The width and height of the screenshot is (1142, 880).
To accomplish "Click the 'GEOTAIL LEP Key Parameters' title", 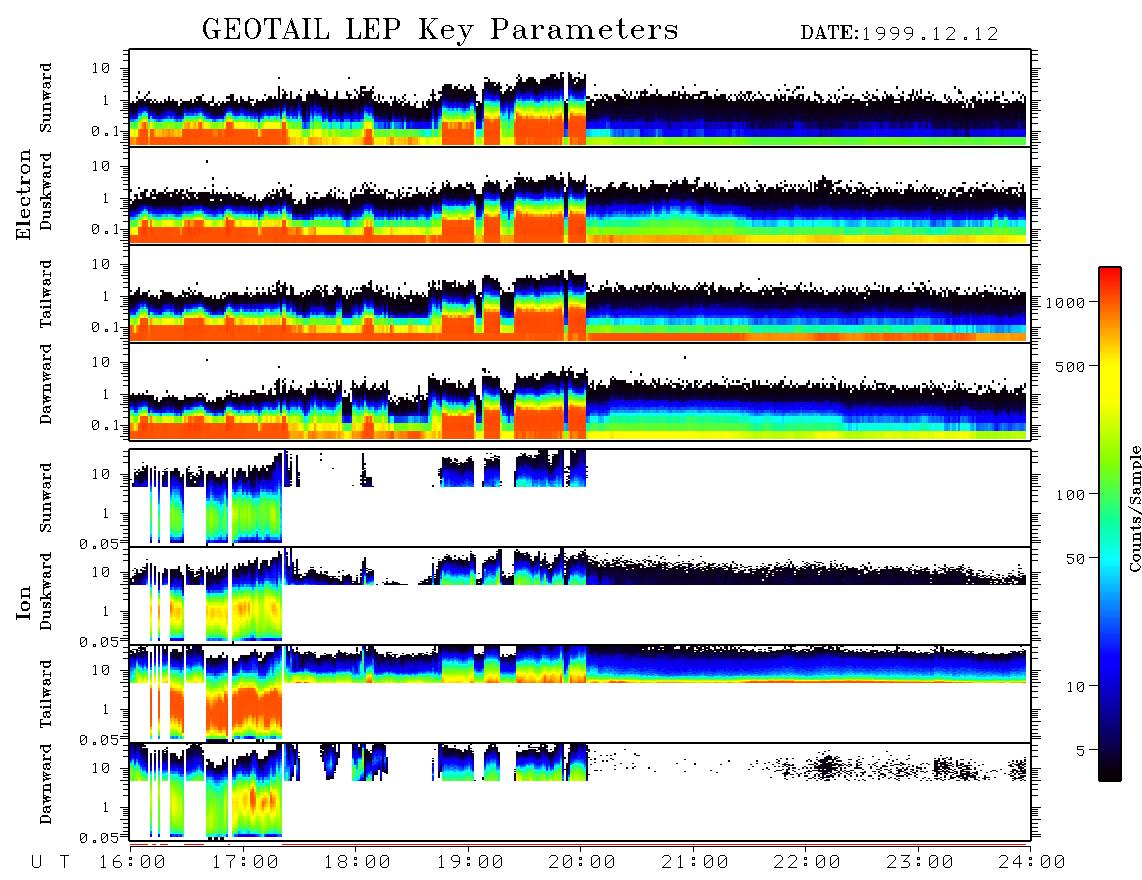I will pyautogui.click(x=440, y=31).
